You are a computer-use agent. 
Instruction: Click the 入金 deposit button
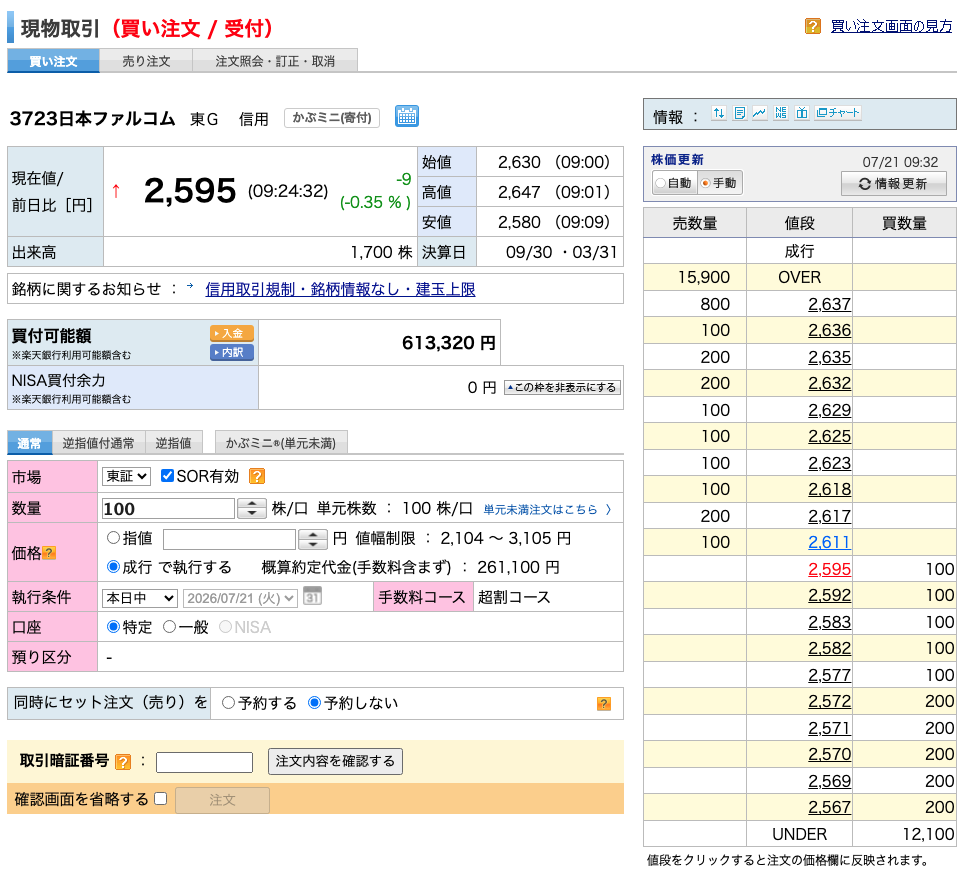[x=231, y=333]
